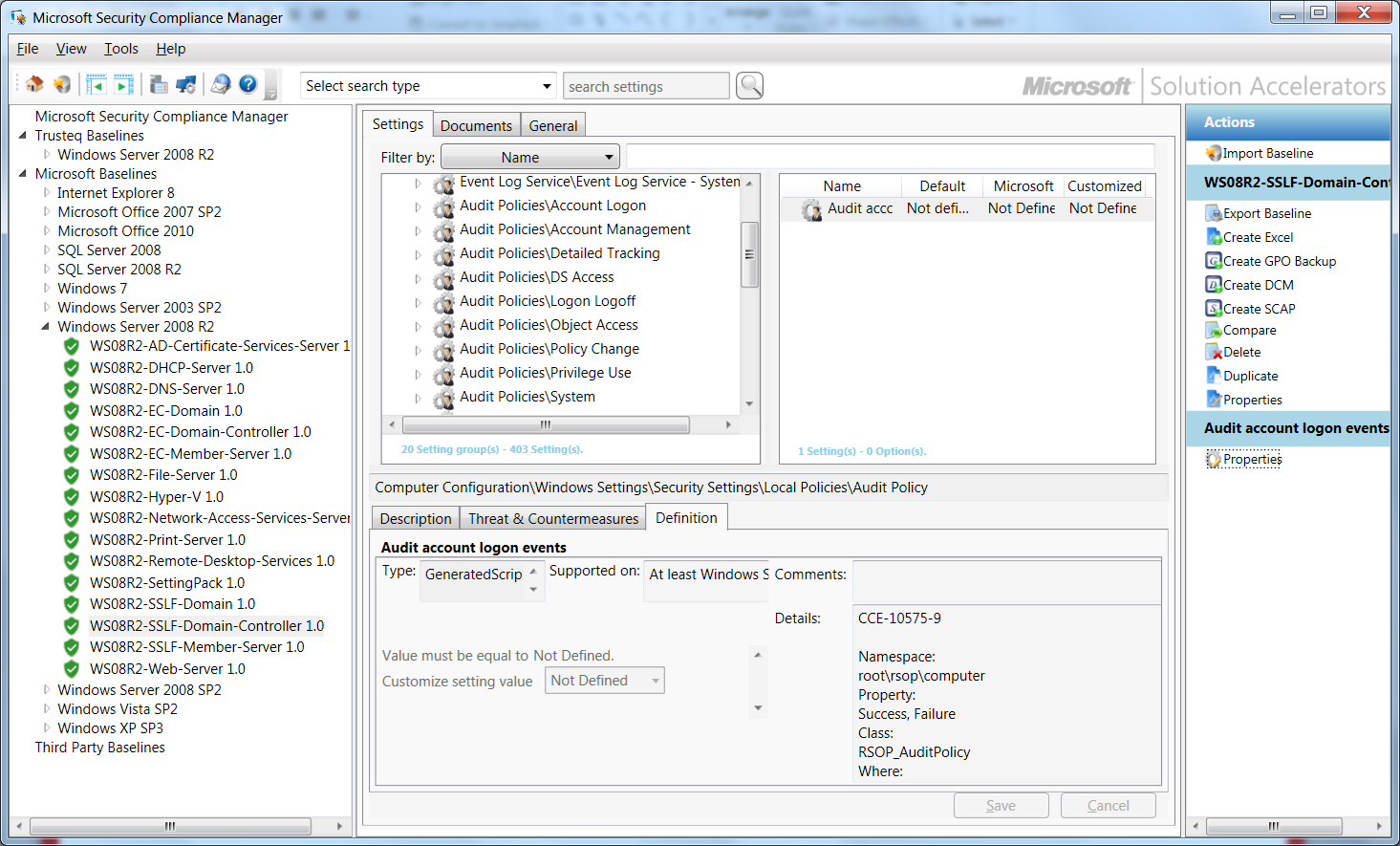The width and height of the screenshot is (1400, 846).
Task: Click Properties under Audit account logon events
Action: click(x=1253, y=459)
